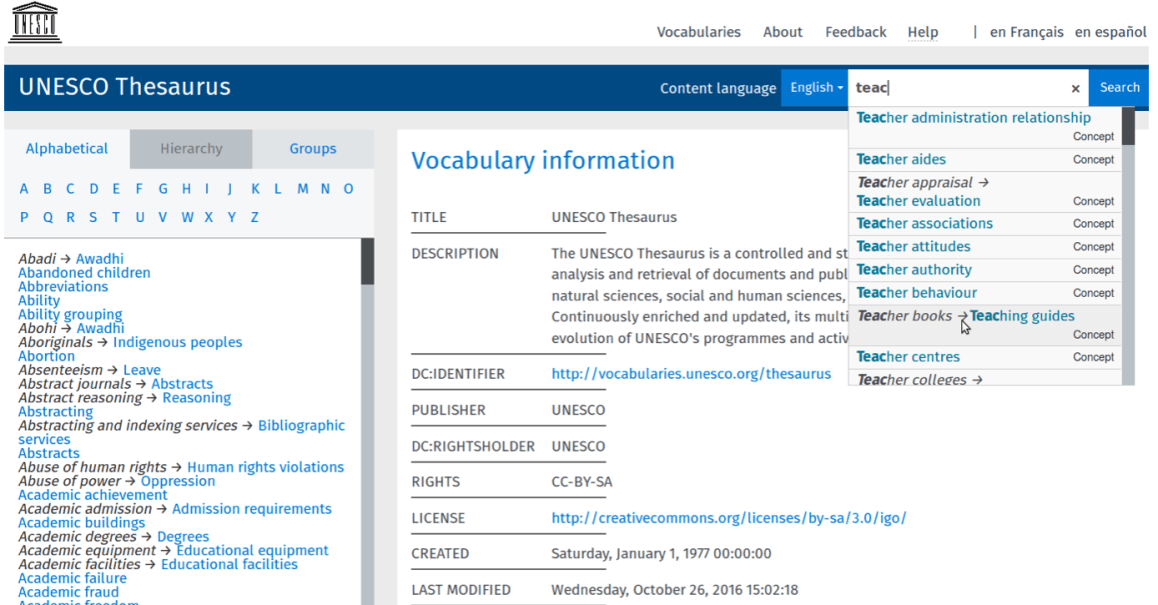Open the Vocabularies menu item

click(x=698, y=32)
